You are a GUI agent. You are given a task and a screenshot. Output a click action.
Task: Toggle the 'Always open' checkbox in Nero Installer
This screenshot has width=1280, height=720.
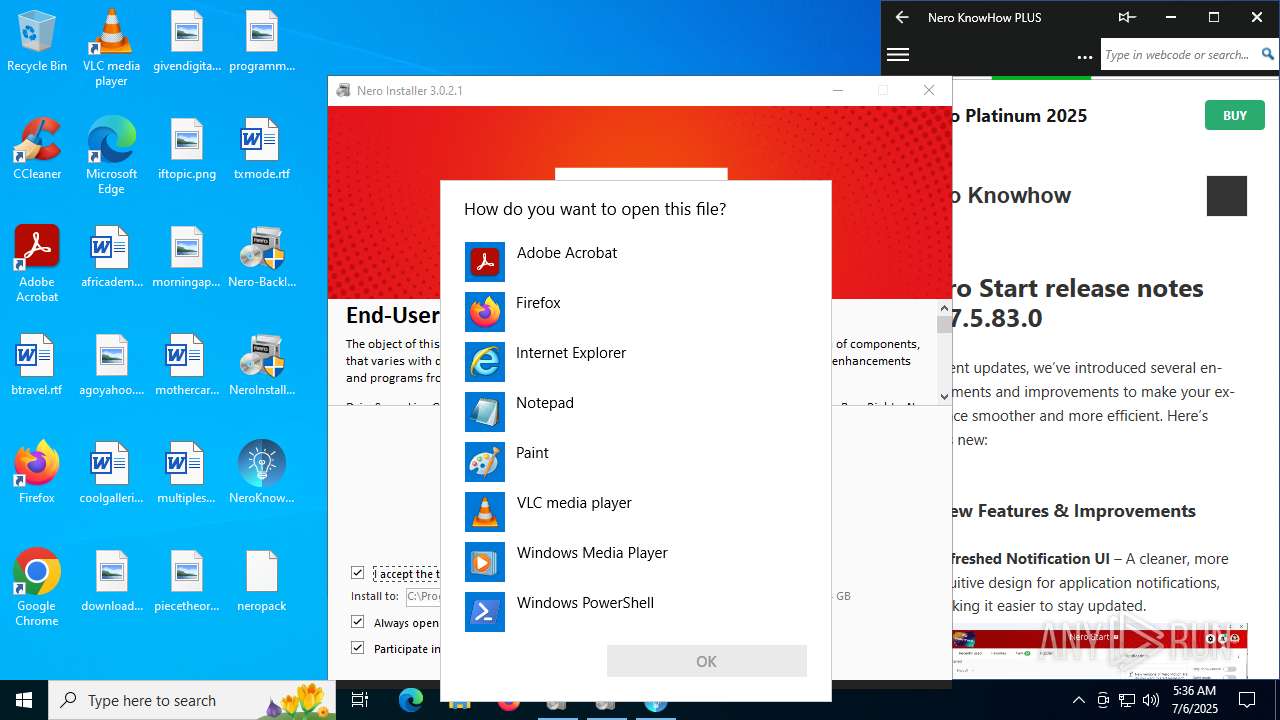click(358, 622)
